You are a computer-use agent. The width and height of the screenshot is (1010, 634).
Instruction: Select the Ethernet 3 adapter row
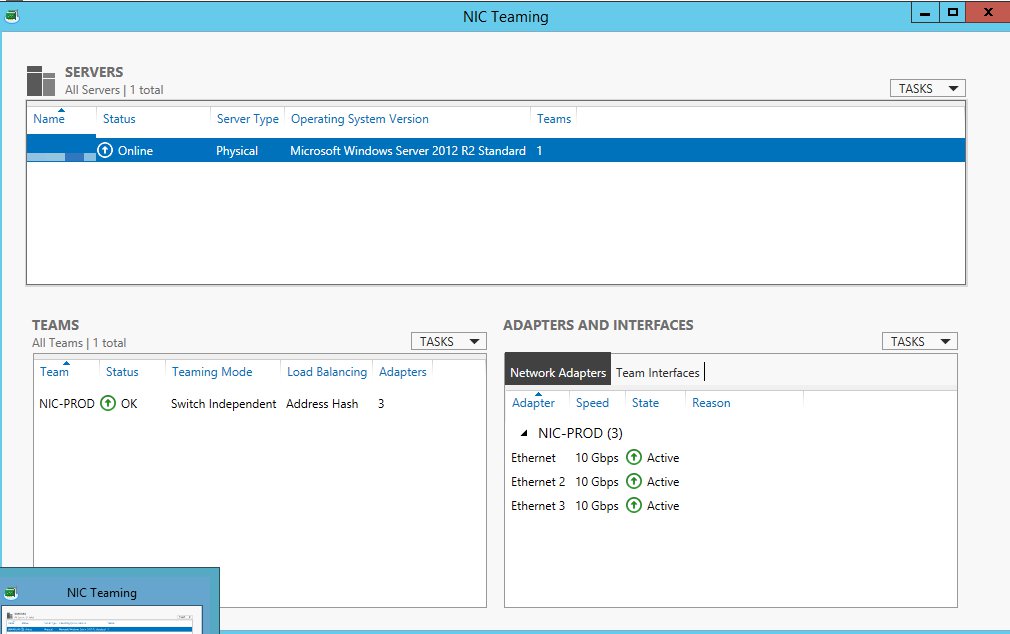(x=730, y=505)
